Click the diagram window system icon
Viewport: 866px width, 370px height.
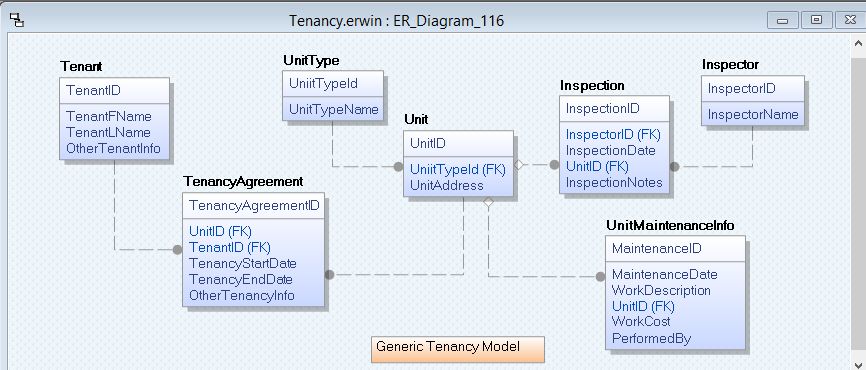(x=17, y=21)
